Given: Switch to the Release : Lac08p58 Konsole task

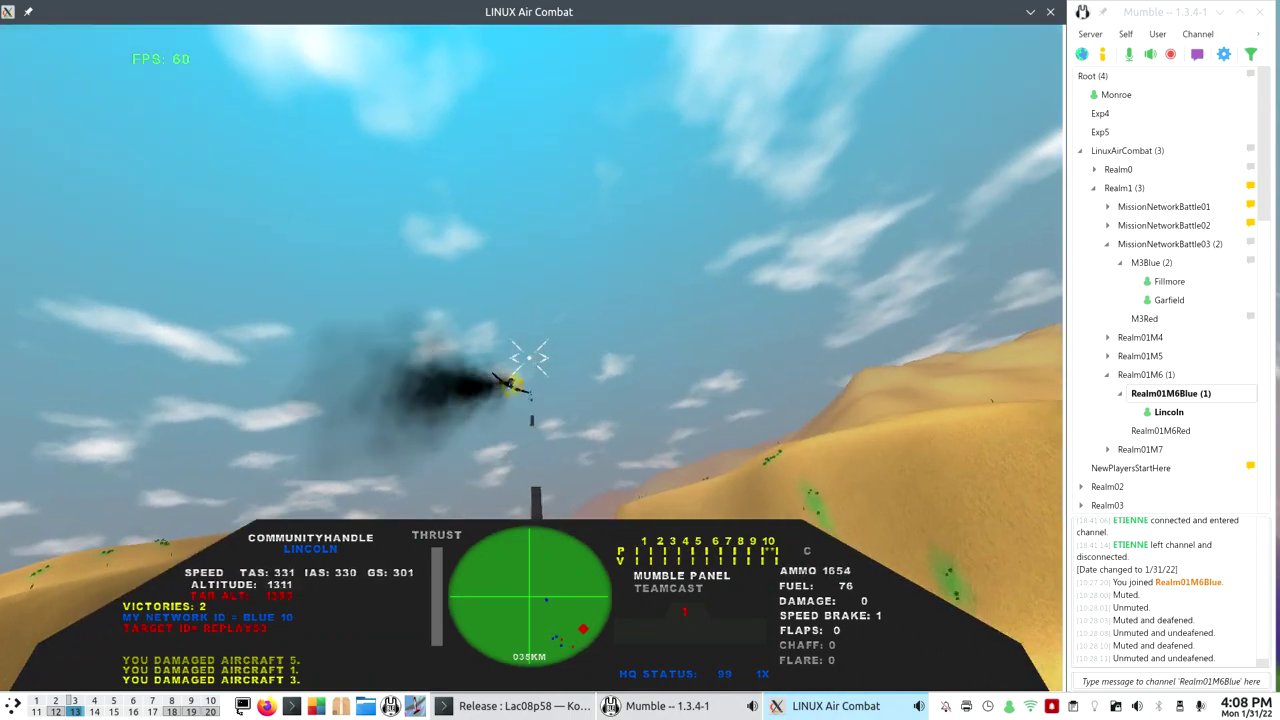Looking at the screenshot, I should click(512, 706).
